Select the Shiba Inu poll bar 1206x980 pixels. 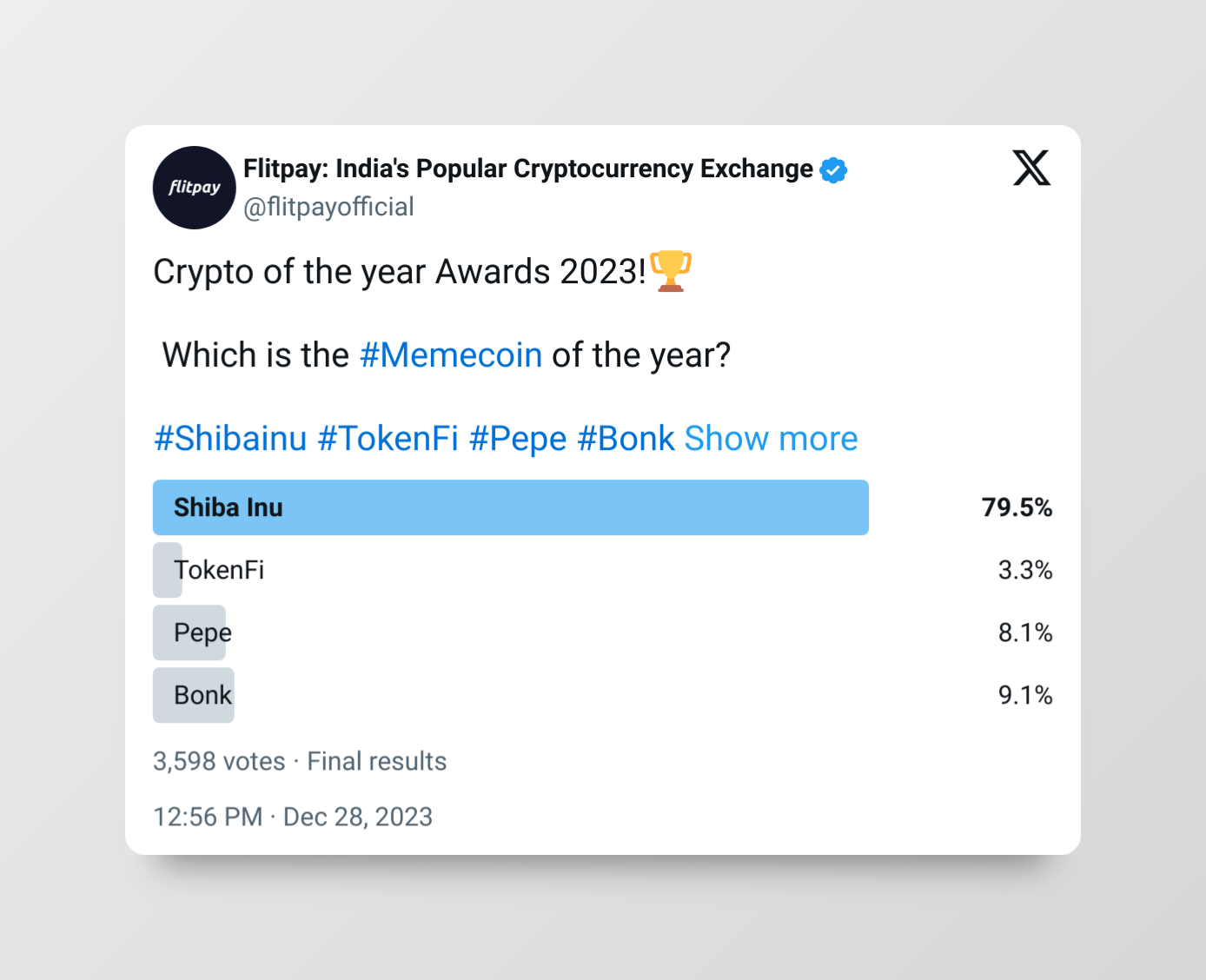click(x=511, y=507)
